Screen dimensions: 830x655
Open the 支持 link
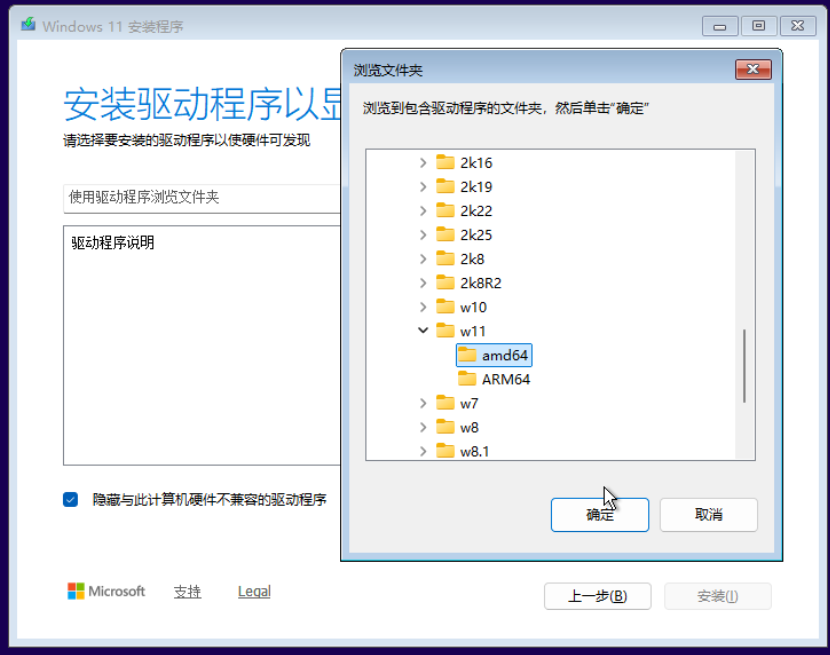(187, 592)
